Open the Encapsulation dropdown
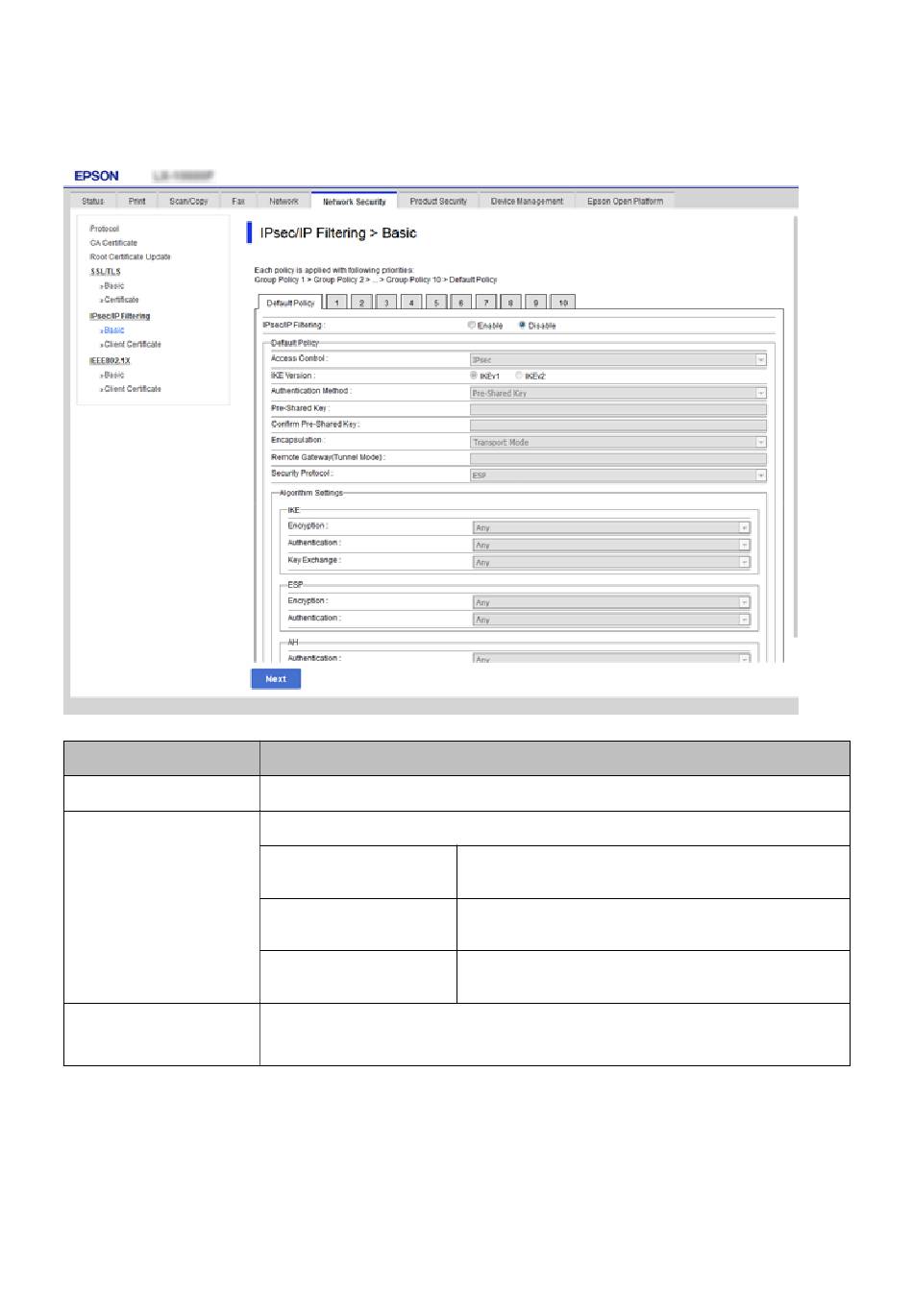 [618, 442]
